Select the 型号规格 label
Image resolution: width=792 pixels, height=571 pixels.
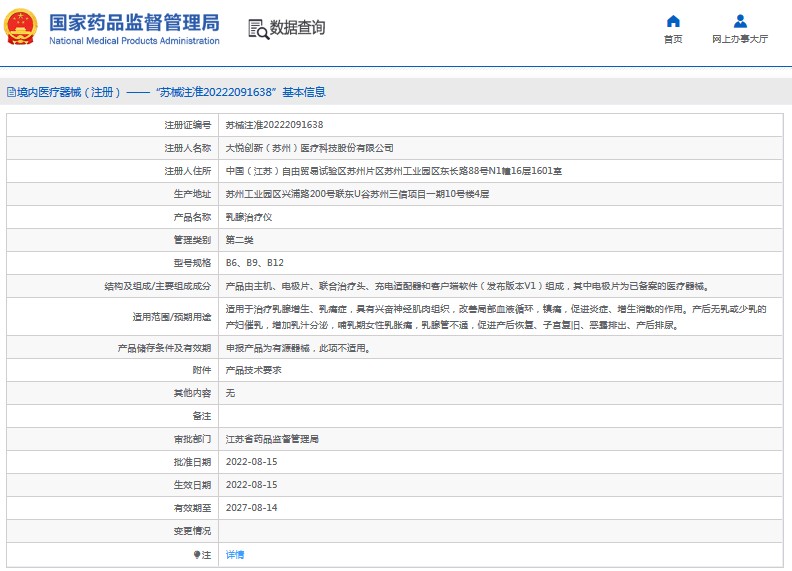click(x=192, y=263)
